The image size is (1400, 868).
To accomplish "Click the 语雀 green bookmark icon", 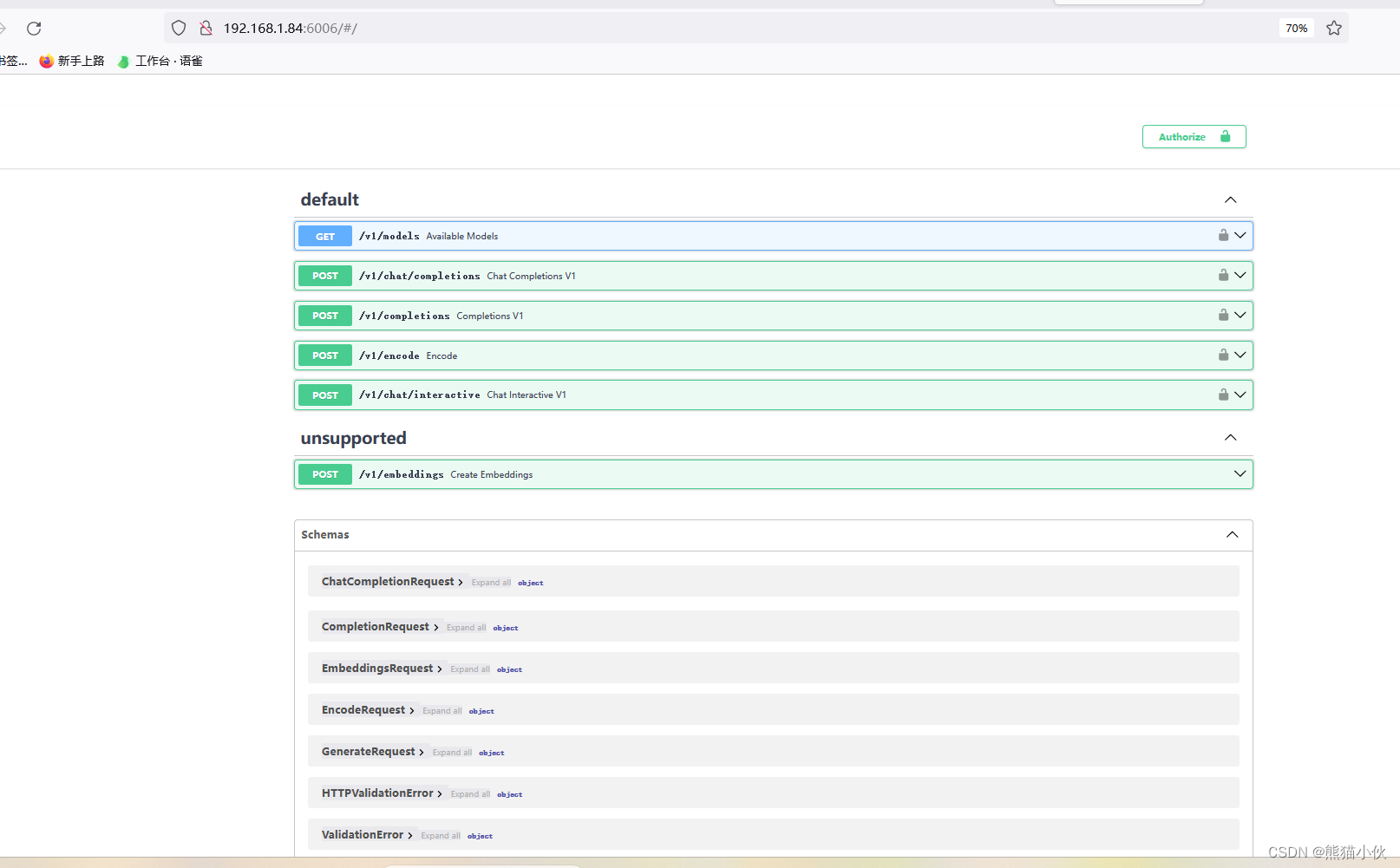I will click(x=124, y=62).
